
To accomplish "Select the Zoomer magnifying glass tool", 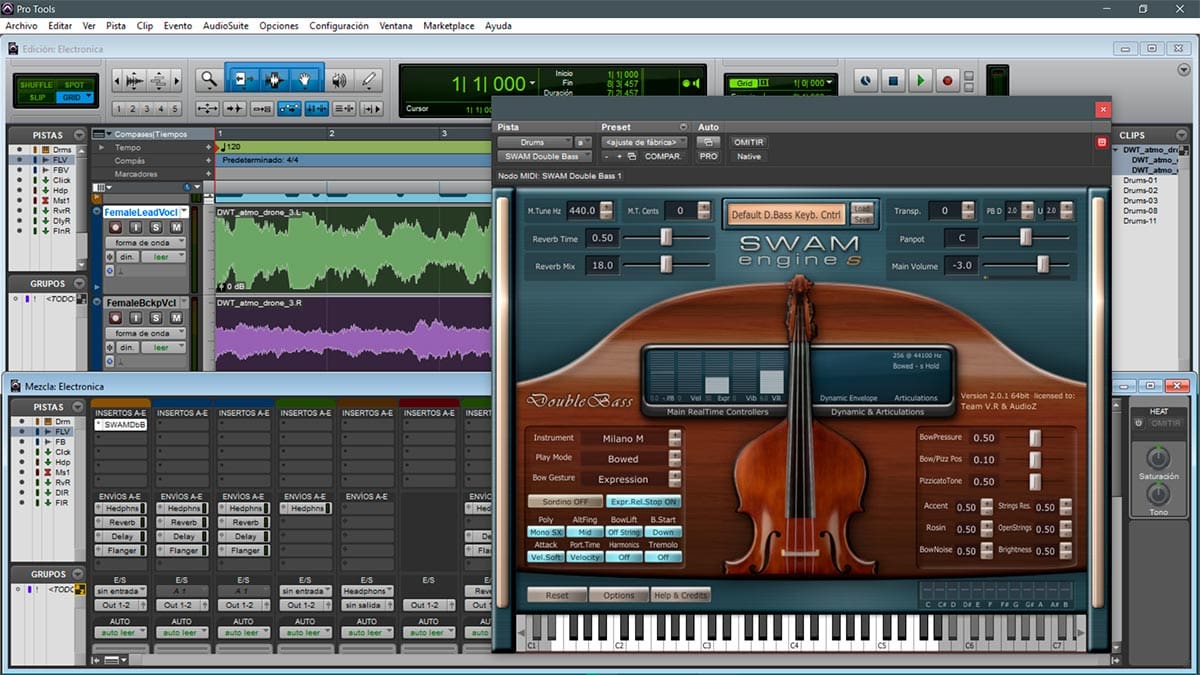I will 208,80.
